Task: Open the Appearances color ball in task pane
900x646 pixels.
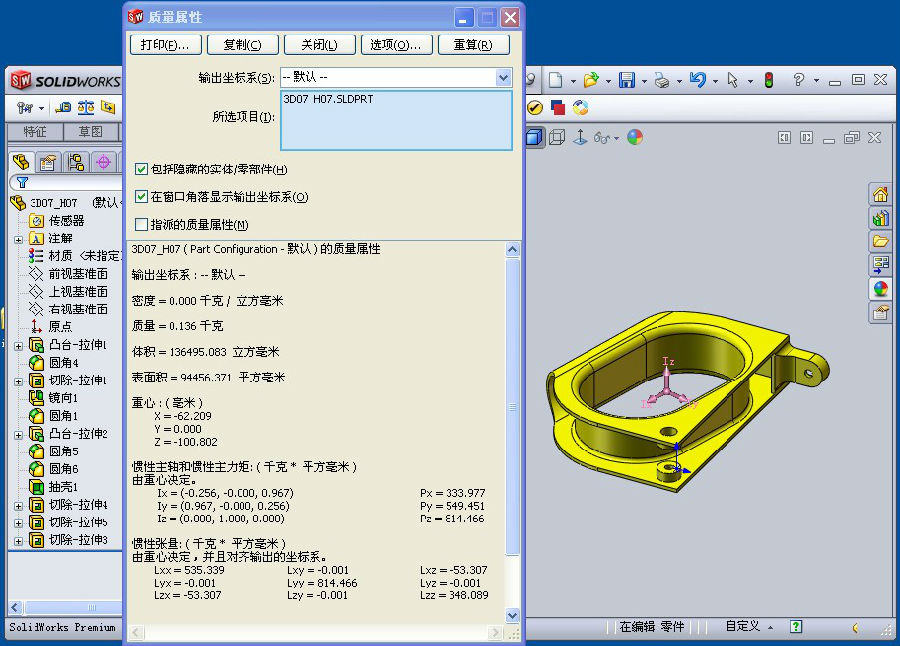Action: coord(880,289)
